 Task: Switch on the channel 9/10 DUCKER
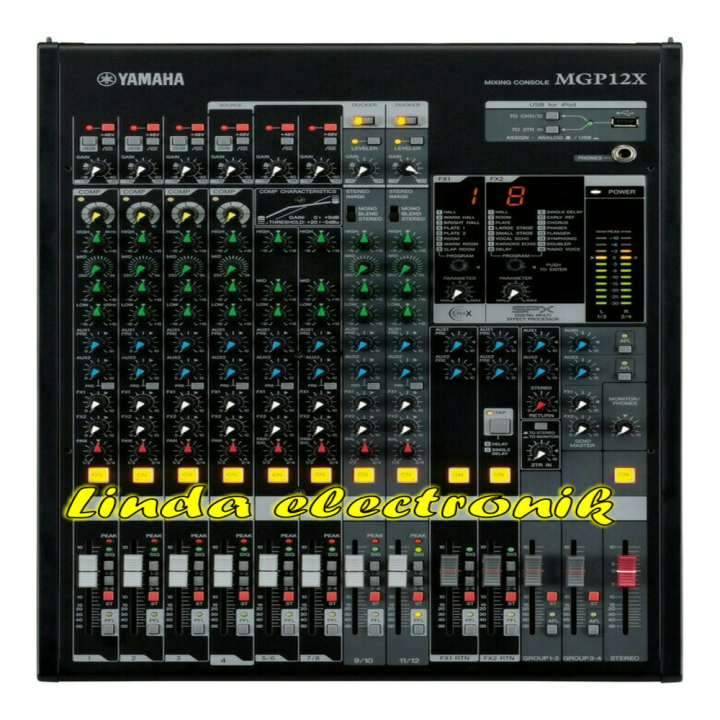pos(362,121)
